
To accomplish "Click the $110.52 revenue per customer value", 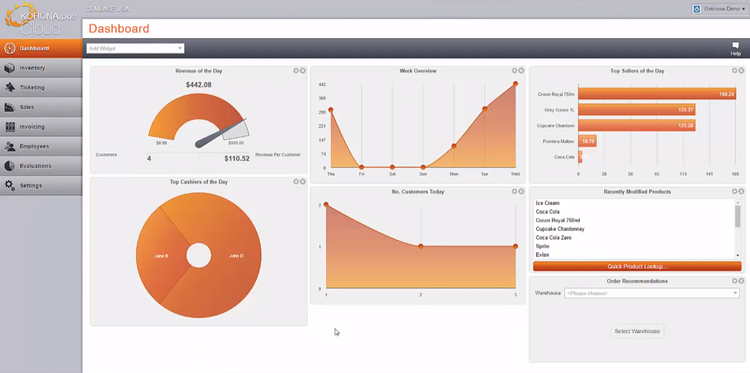I will (x=237, y=158).
